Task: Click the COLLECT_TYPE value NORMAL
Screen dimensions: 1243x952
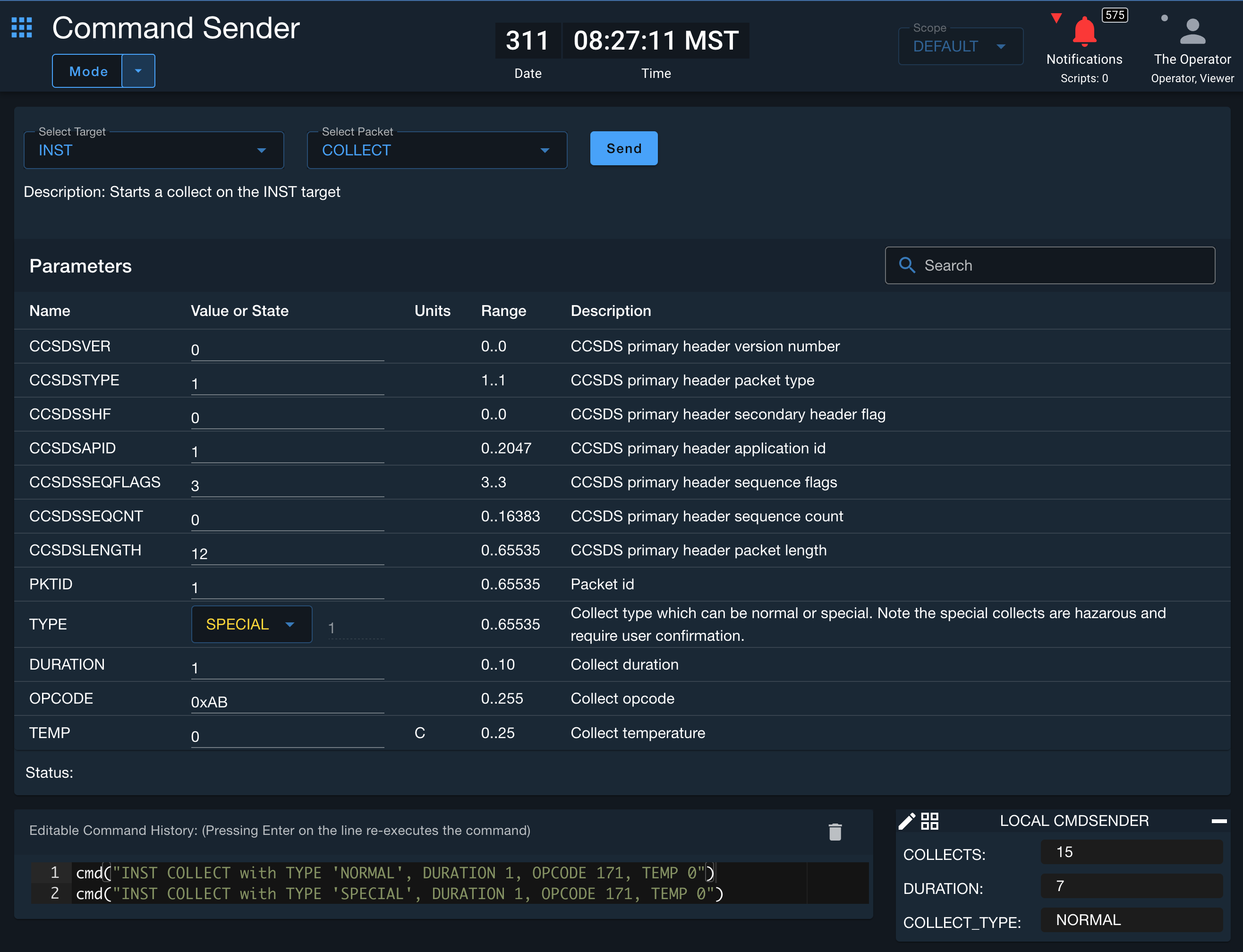Action: pyautogui.click(x=1132, y=920)
